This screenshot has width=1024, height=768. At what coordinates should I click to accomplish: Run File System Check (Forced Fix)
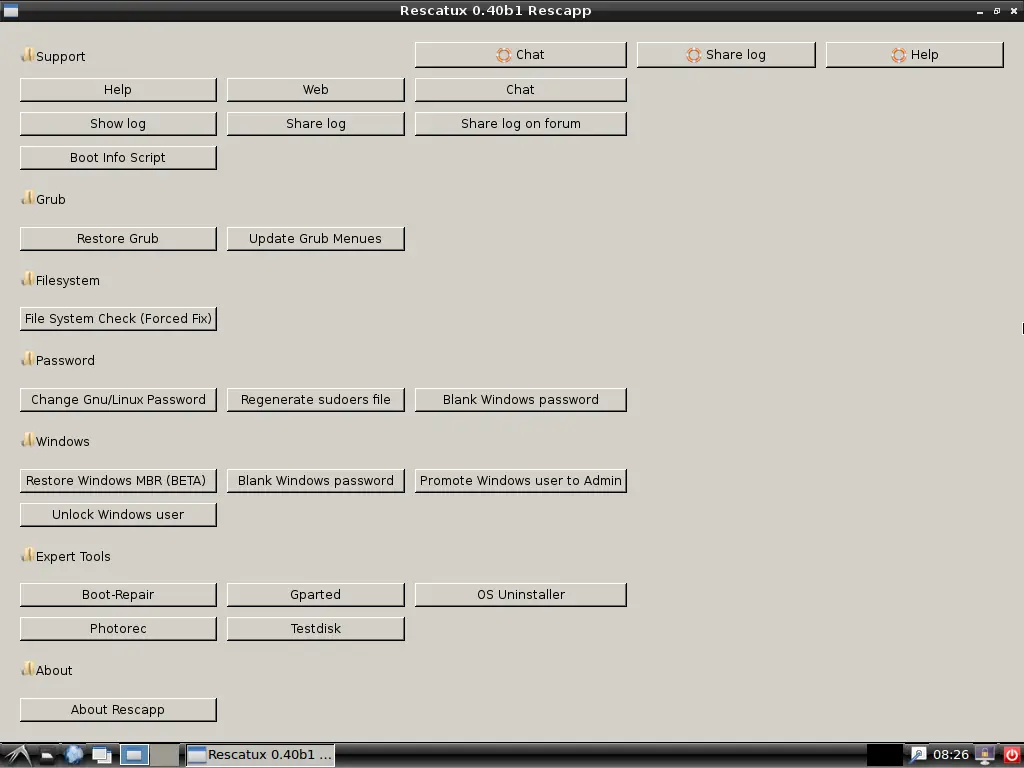point(118,319)
